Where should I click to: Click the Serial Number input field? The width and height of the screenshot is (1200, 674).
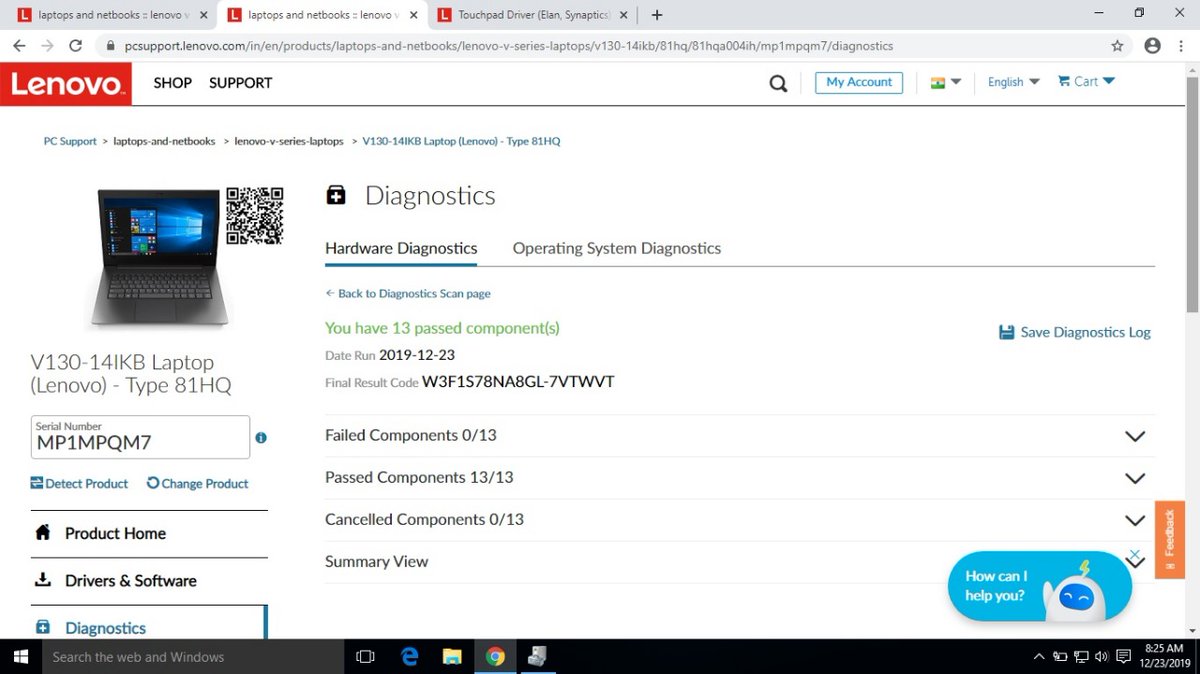pos(140,437)
